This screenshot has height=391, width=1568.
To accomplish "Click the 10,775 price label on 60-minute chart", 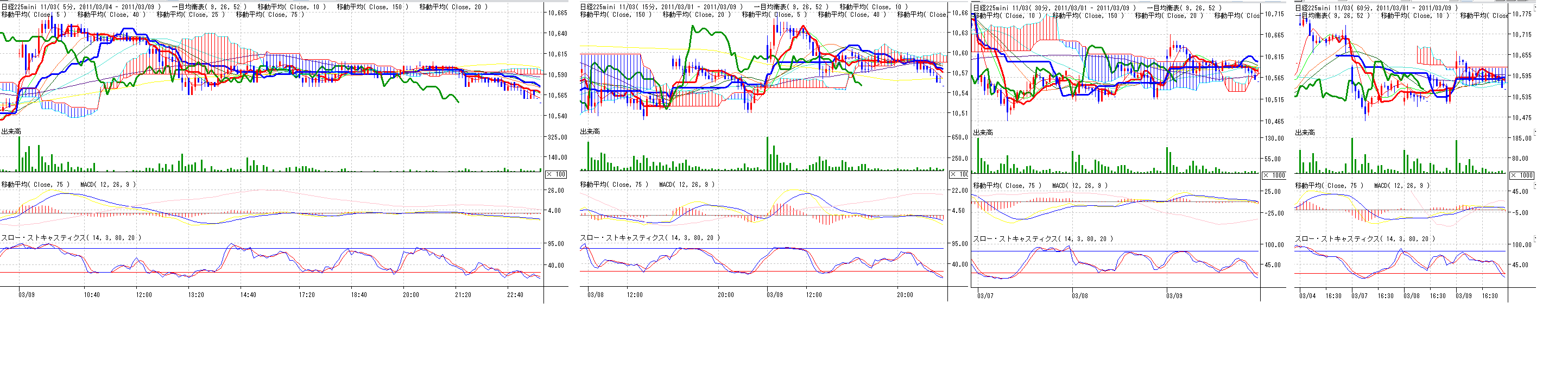I will [1522, 14].
